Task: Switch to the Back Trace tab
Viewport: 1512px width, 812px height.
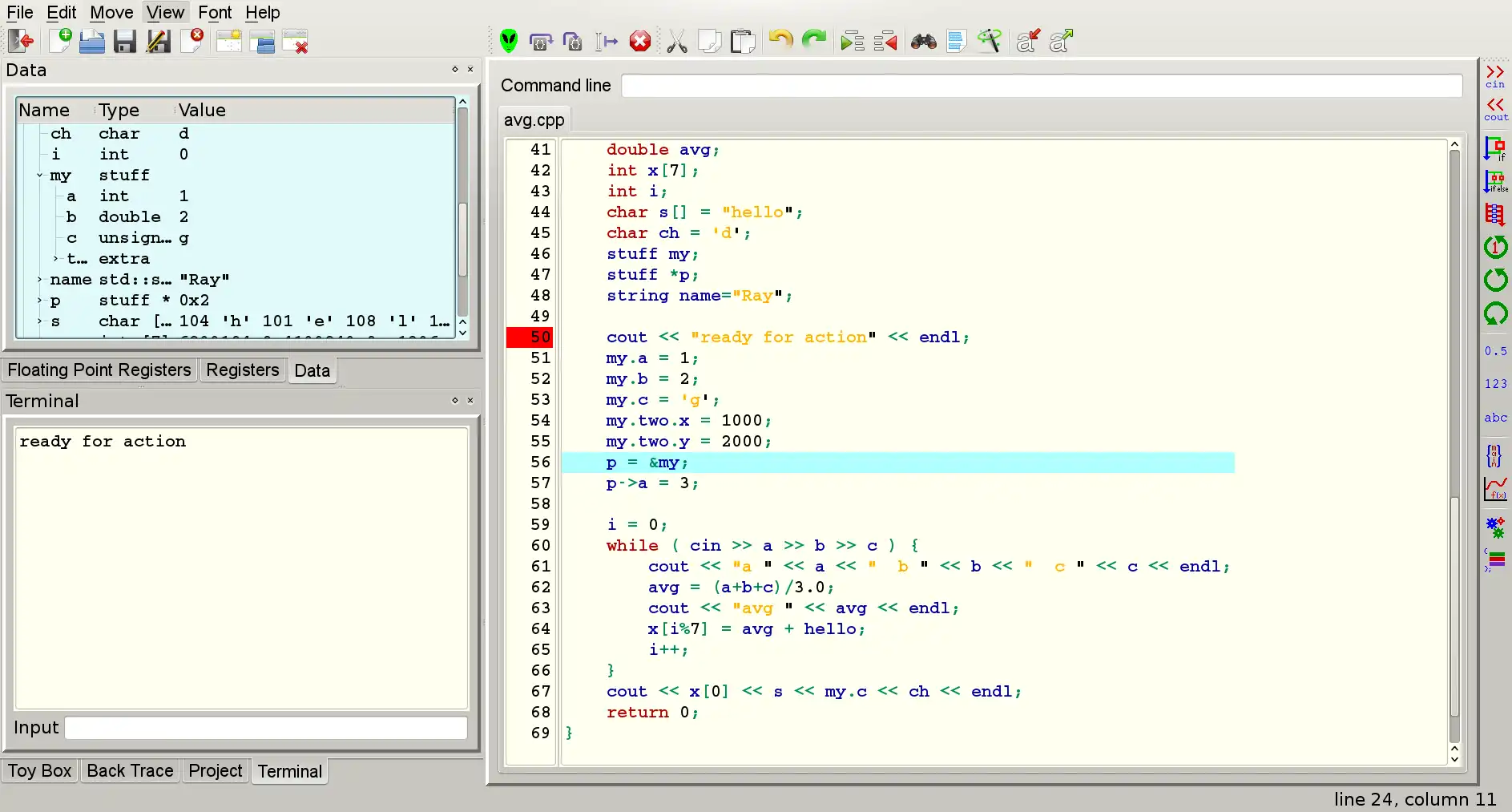Action: click(x=130, y=770)
